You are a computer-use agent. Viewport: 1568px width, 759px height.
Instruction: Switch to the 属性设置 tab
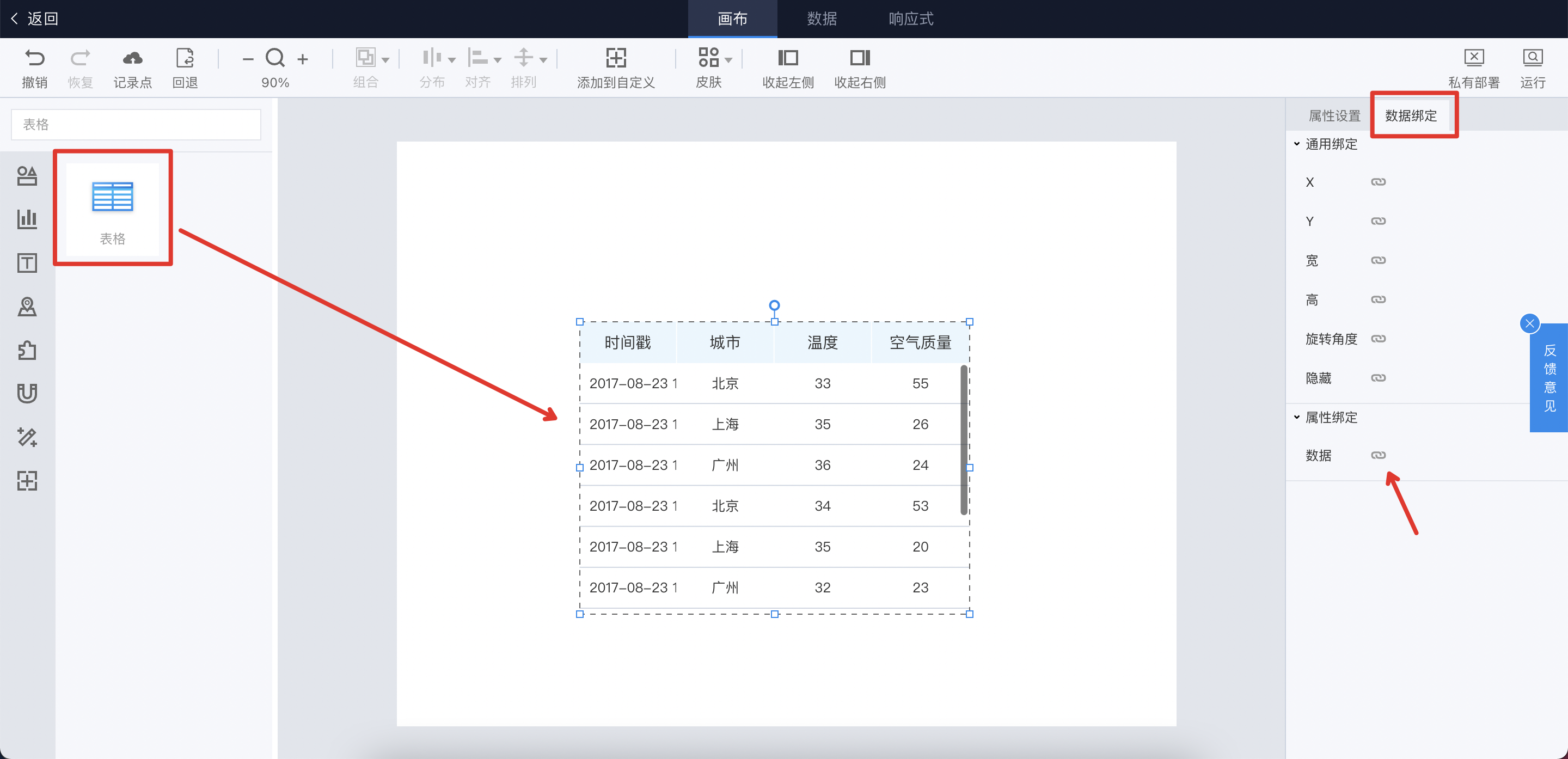click(1334, 115)
